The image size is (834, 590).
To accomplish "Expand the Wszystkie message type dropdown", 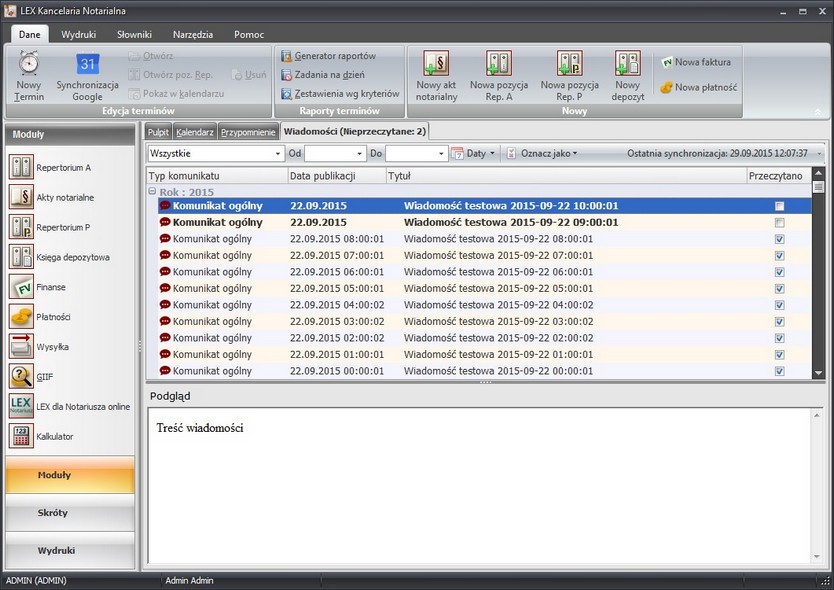I will (277, 154).
